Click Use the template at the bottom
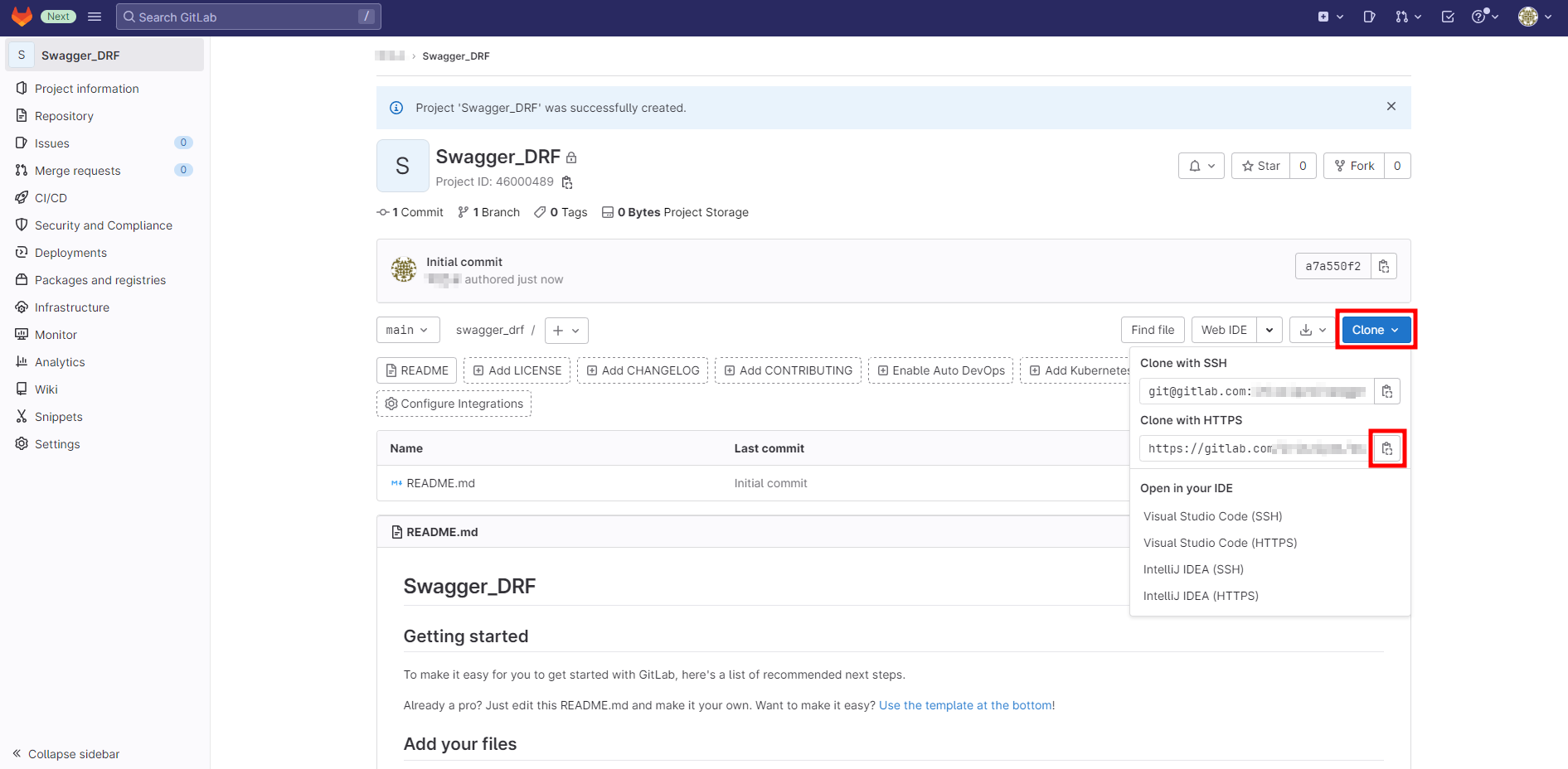 [x=965, y=705]
